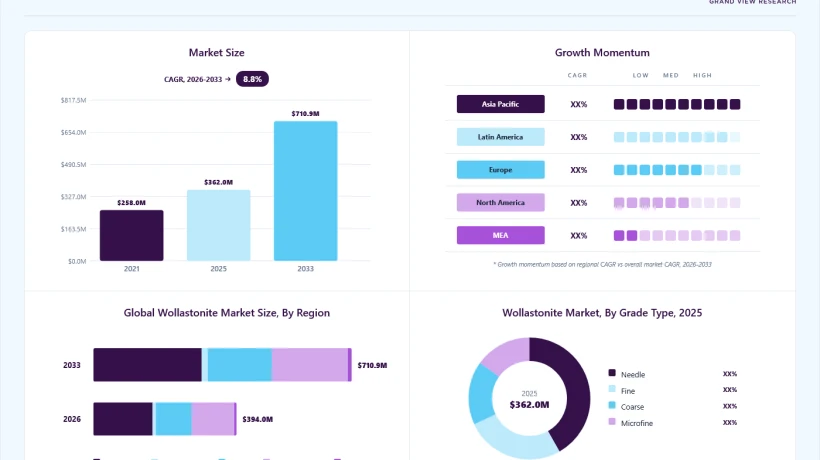Click the Europe XX% CAGR value

pos(578,170)
